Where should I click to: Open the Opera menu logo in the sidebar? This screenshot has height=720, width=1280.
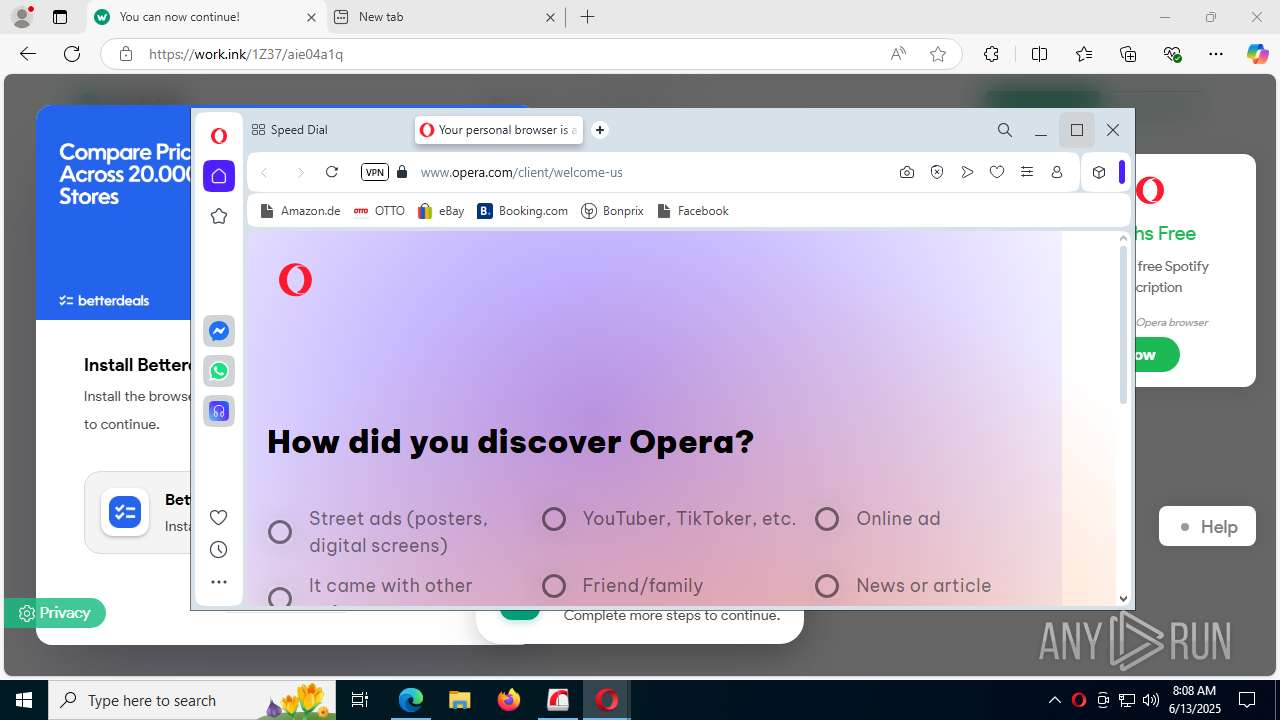(219, 136)
